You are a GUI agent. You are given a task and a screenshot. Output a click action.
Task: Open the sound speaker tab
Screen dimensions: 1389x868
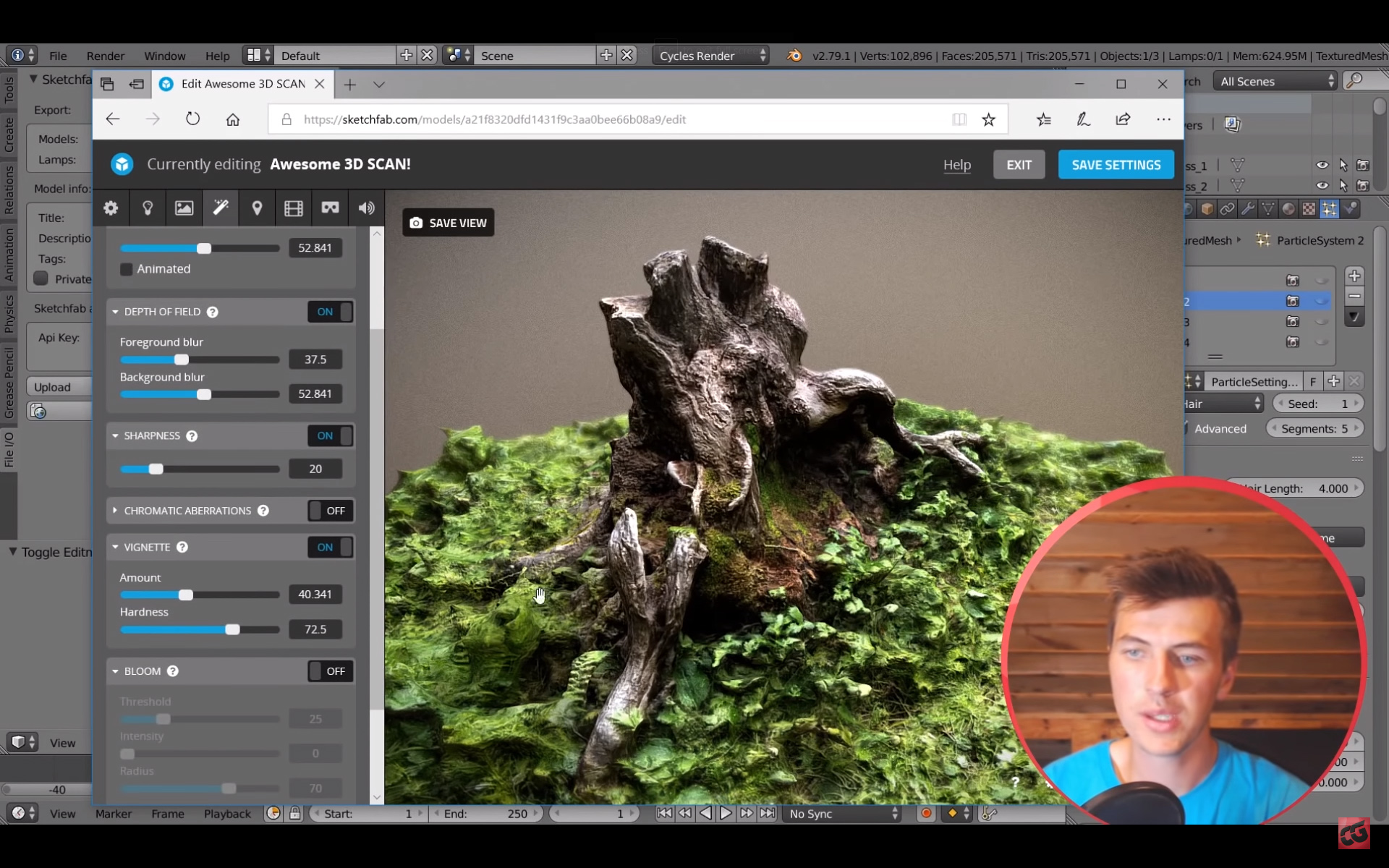[366, 208]
